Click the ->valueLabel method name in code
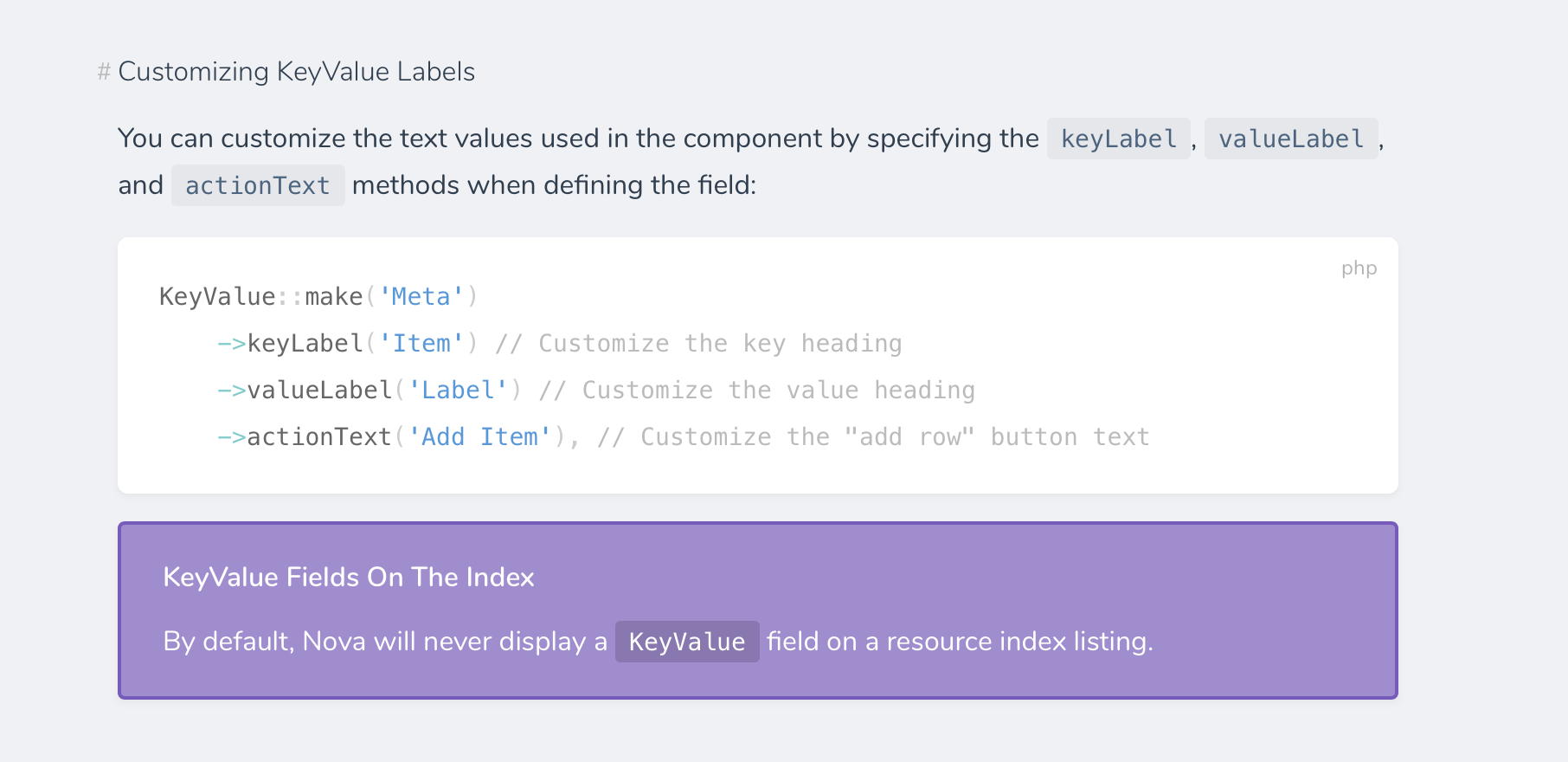The image size is (1568, 762). 318,391
